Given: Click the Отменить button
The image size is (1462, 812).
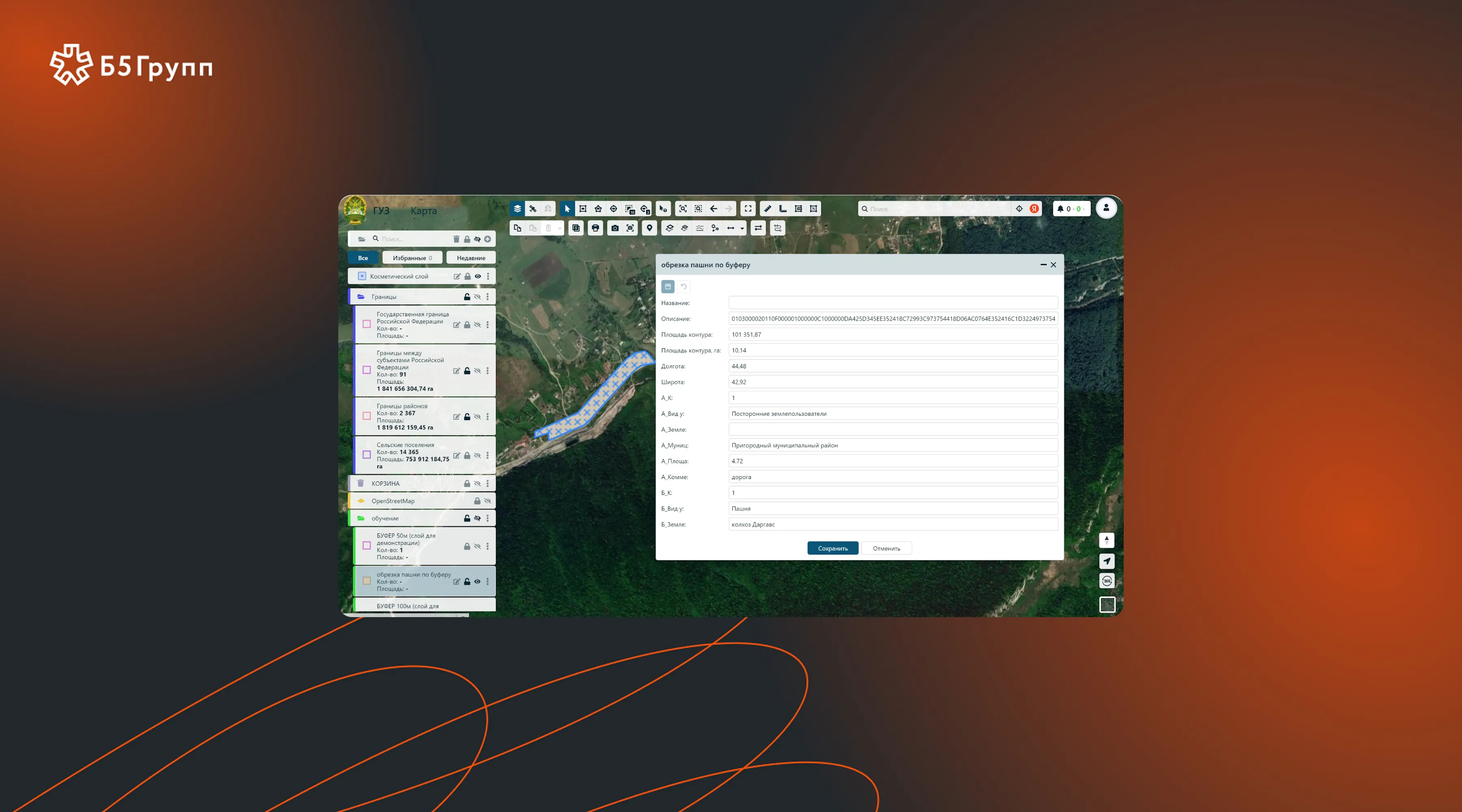Looking at the screenshot, I should pos(887,549).
